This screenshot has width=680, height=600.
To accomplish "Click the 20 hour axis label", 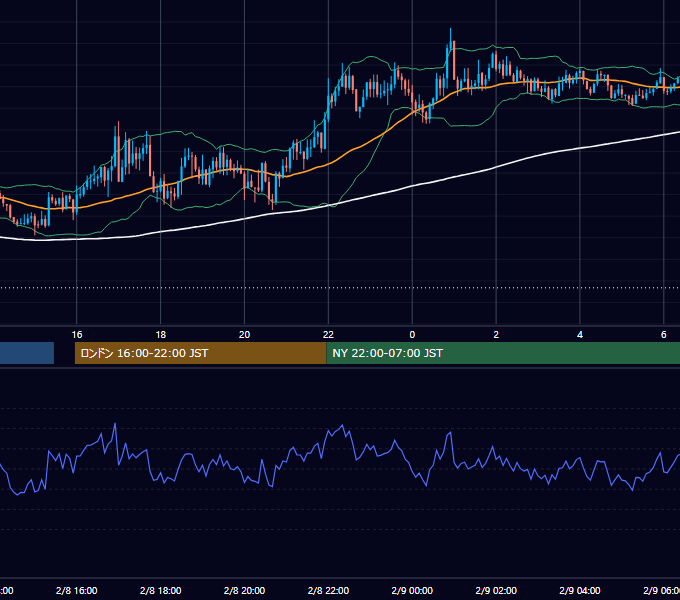I will tap(244, 335).
